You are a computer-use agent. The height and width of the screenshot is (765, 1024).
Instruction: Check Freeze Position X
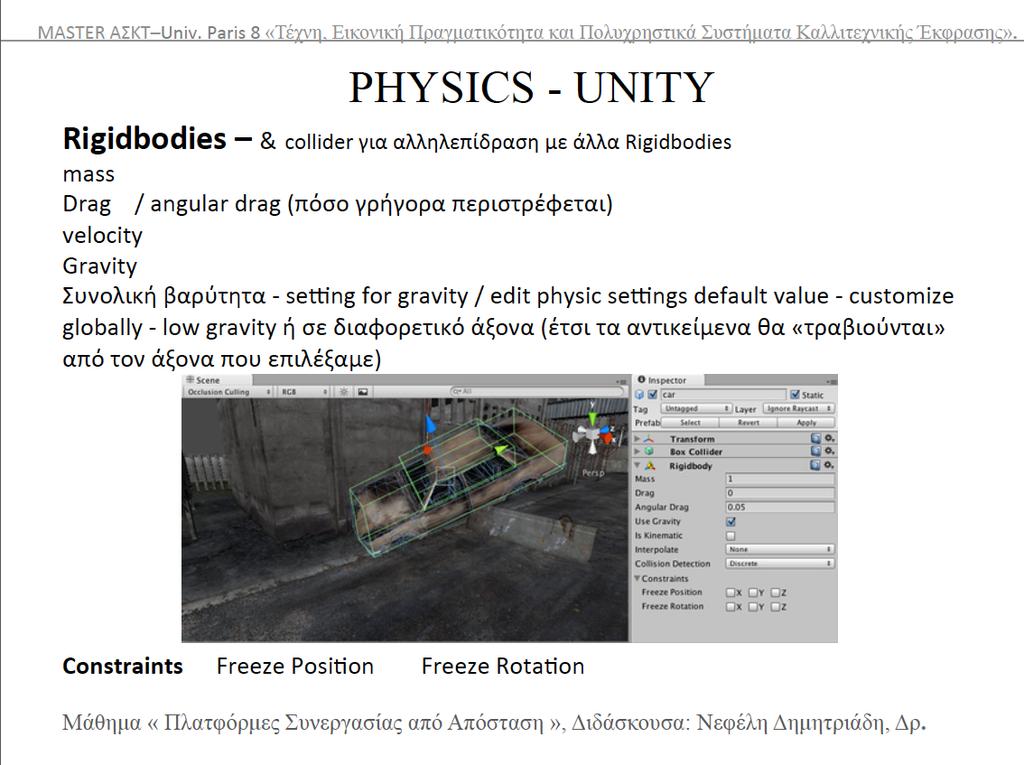pos(730,593)
